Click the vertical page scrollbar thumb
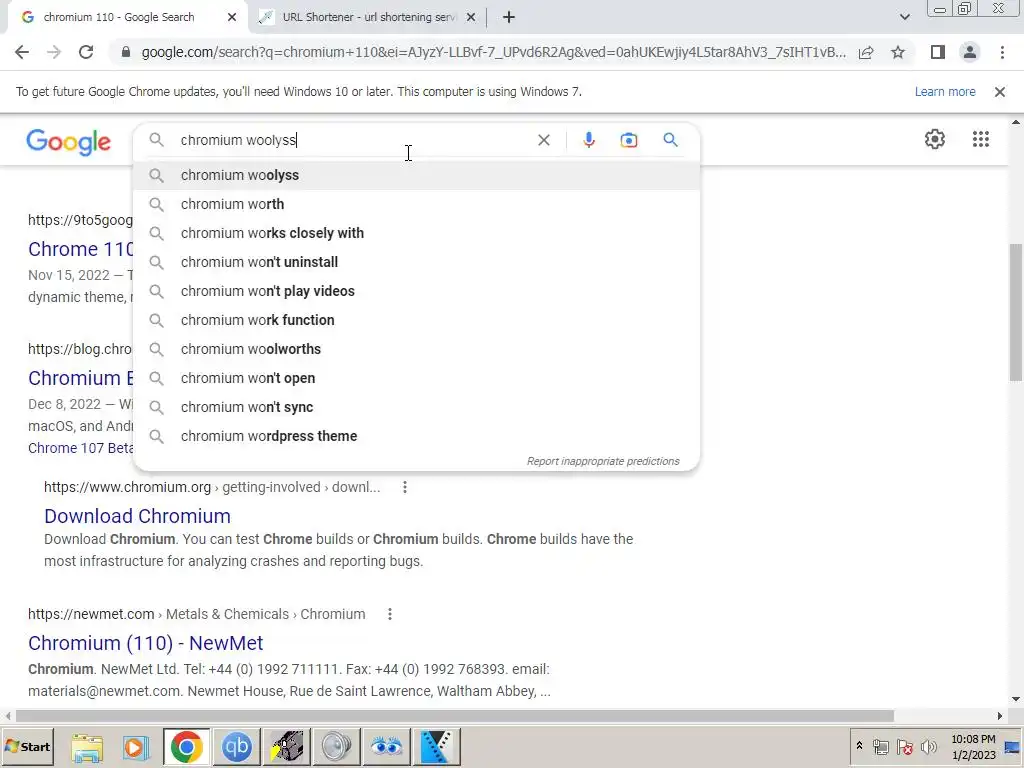1024x768 pixels. (x=1016, y=312)
